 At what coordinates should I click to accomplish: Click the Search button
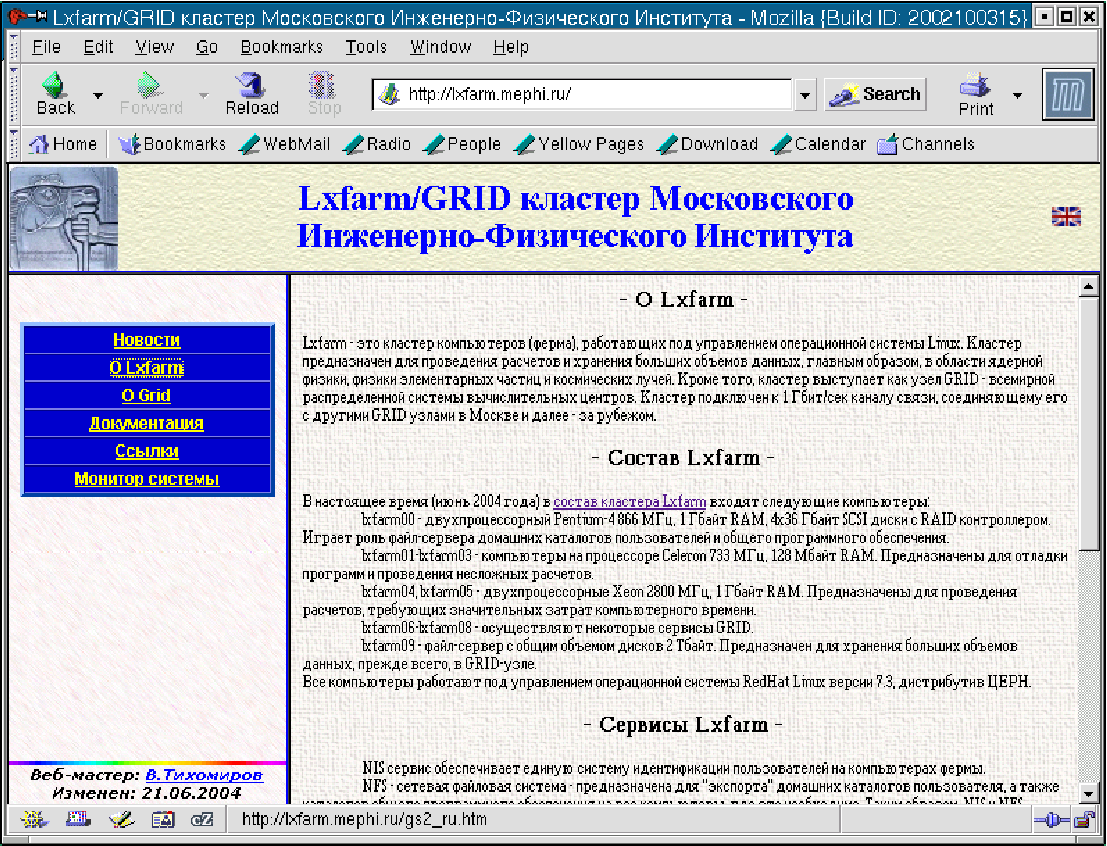click(x=875, y=95)
